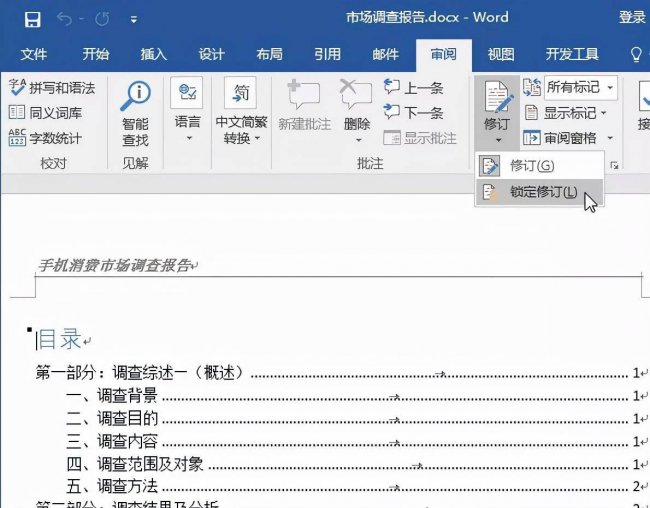This screenshot has width=650, height=508.
Task: Click 登录 to sign in
Action: 632,17
